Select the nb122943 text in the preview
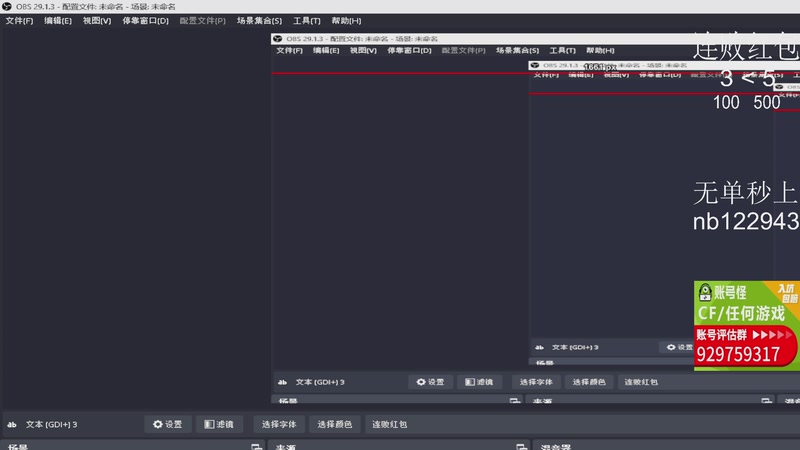This screenshot has height=450, width=800. coord(746,221)
